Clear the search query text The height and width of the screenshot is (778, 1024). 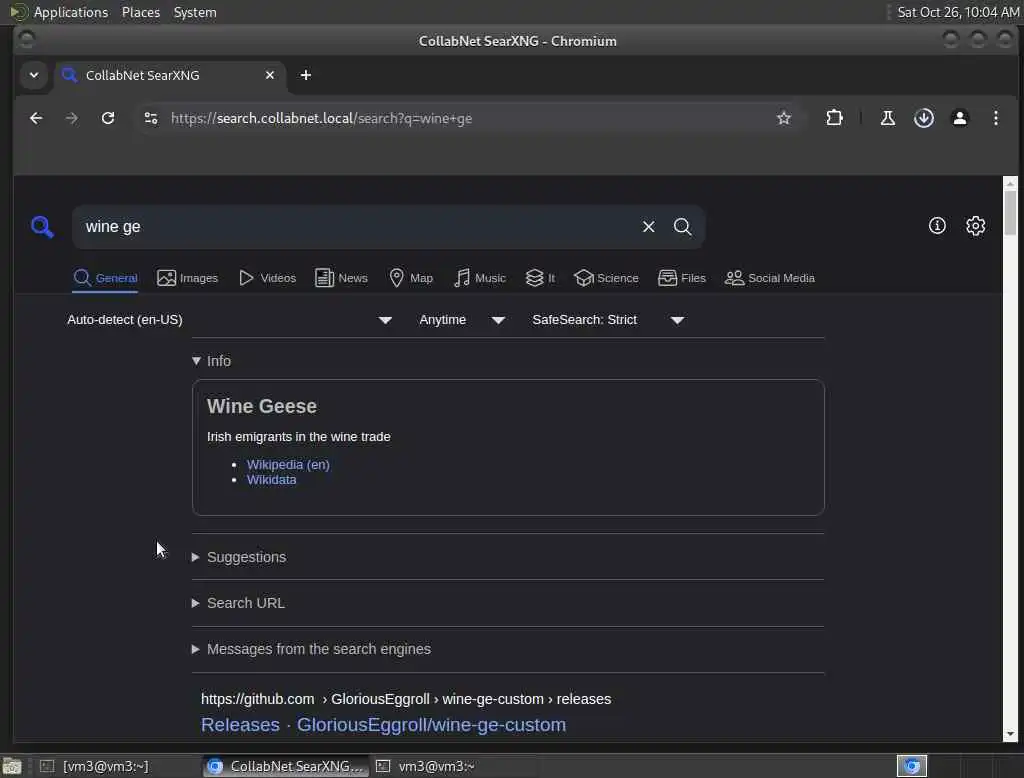click(x=648, y=227)
